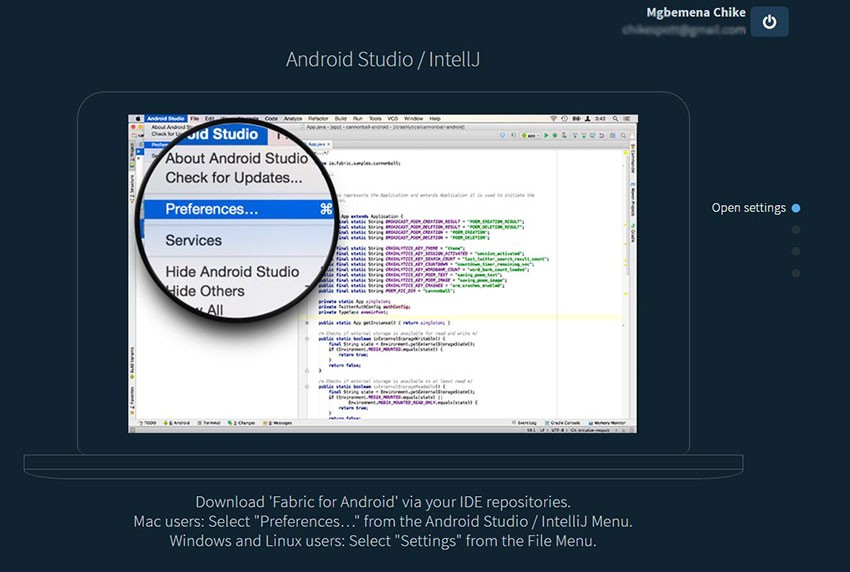Choose Services in the magnified menu
850x572 pixels.
click(x=194, y=240)
